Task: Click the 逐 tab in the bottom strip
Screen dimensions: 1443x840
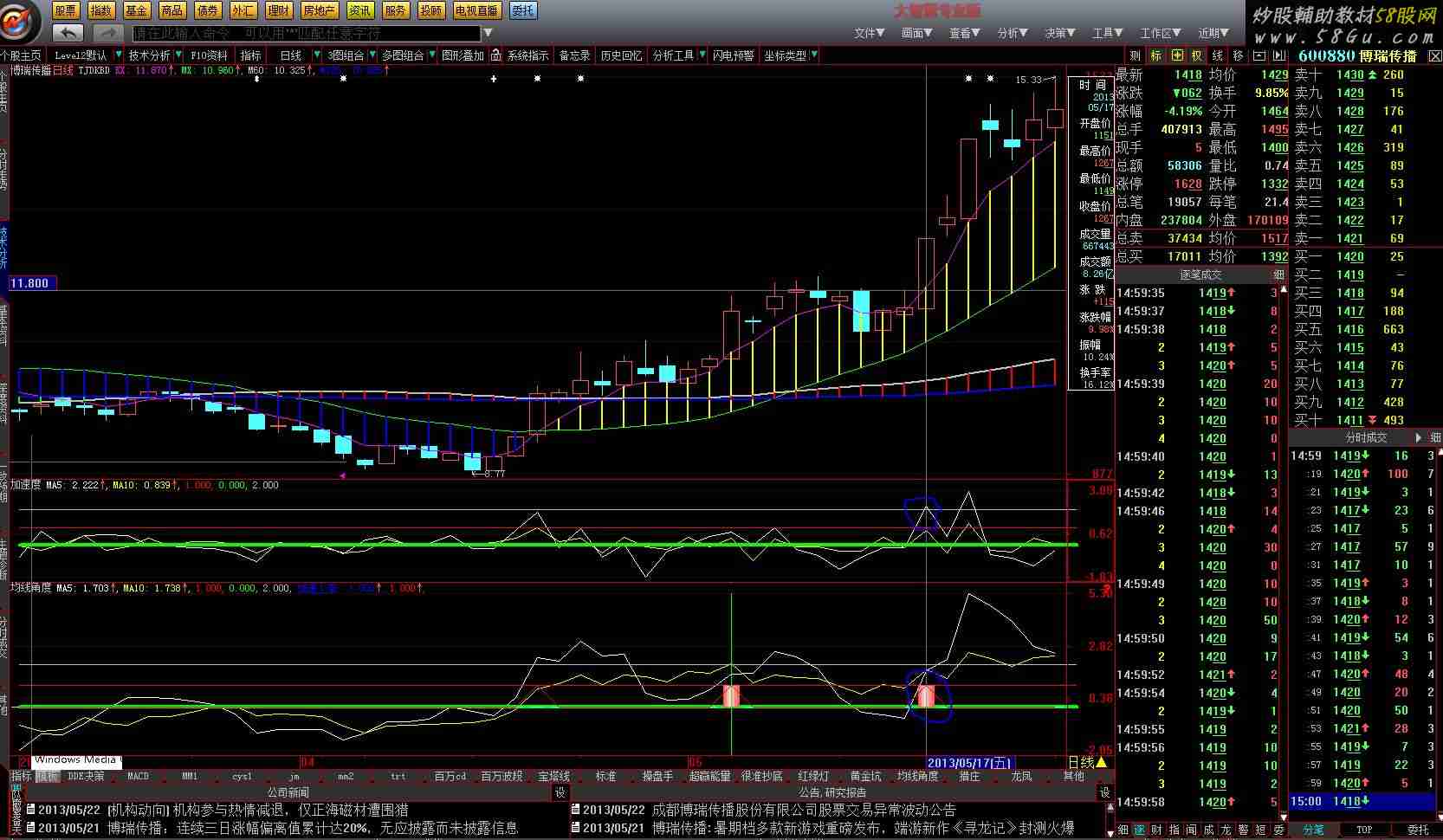Action: point(1141,830)
